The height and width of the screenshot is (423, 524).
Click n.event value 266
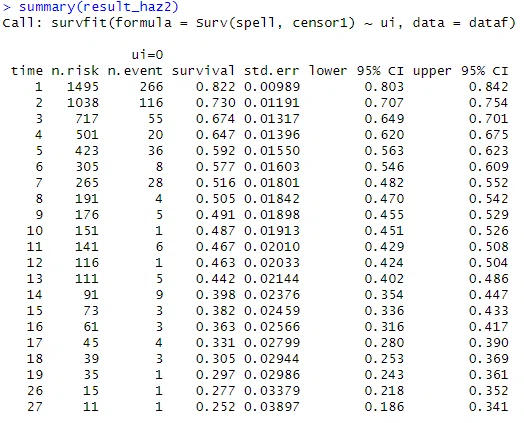151,87
